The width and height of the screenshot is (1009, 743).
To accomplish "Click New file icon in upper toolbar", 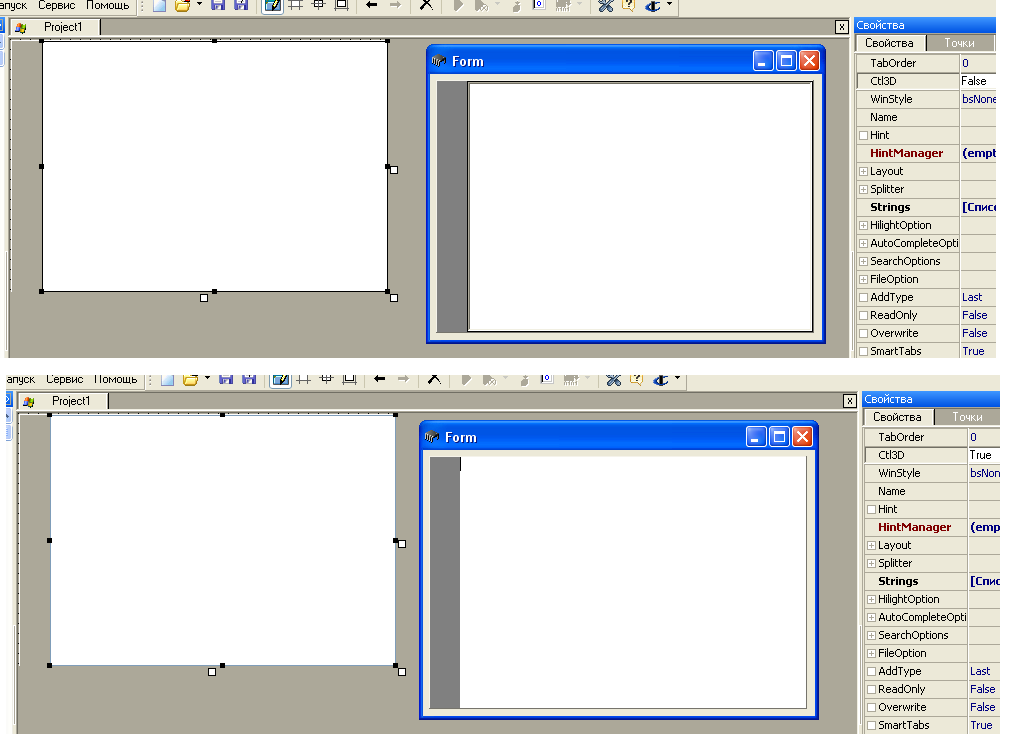I will (159, 5).
